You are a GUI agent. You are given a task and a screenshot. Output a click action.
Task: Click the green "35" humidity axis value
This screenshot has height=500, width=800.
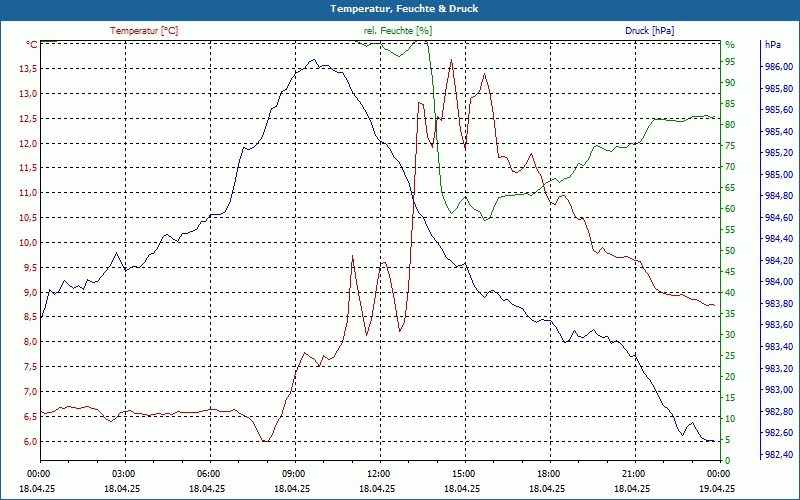[730, 314]
